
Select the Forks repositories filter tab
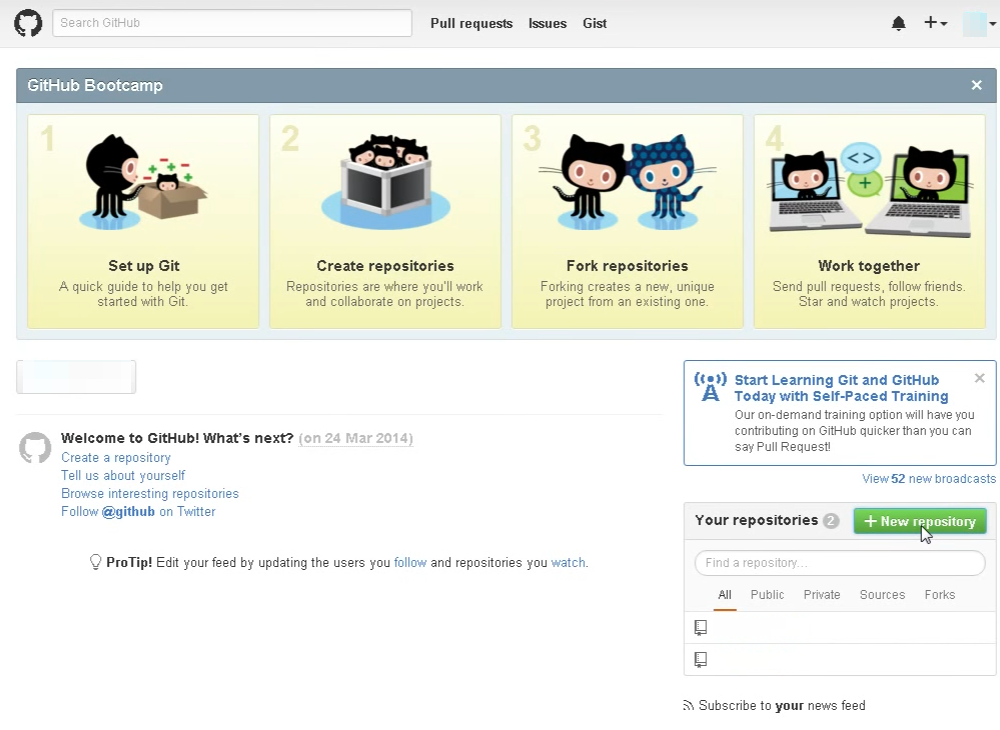click(939, 595)
